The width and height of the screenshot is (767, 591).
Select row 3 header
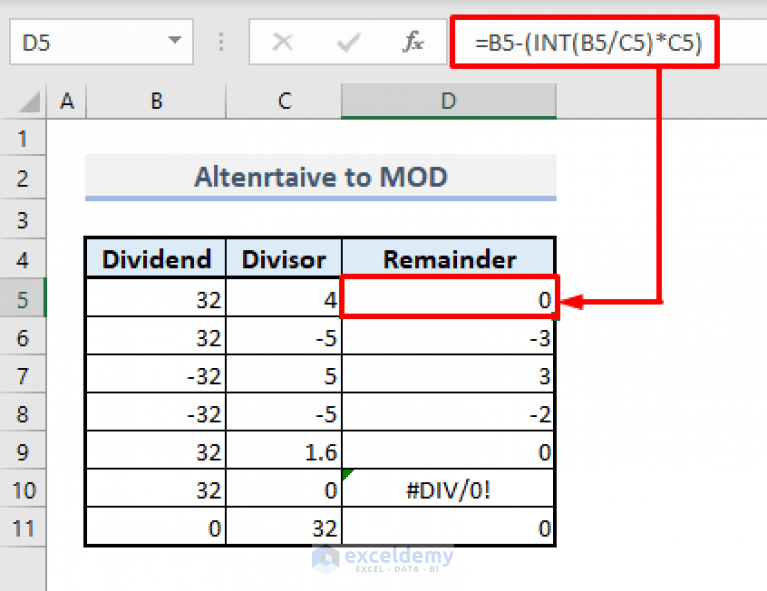coord(23,220)
